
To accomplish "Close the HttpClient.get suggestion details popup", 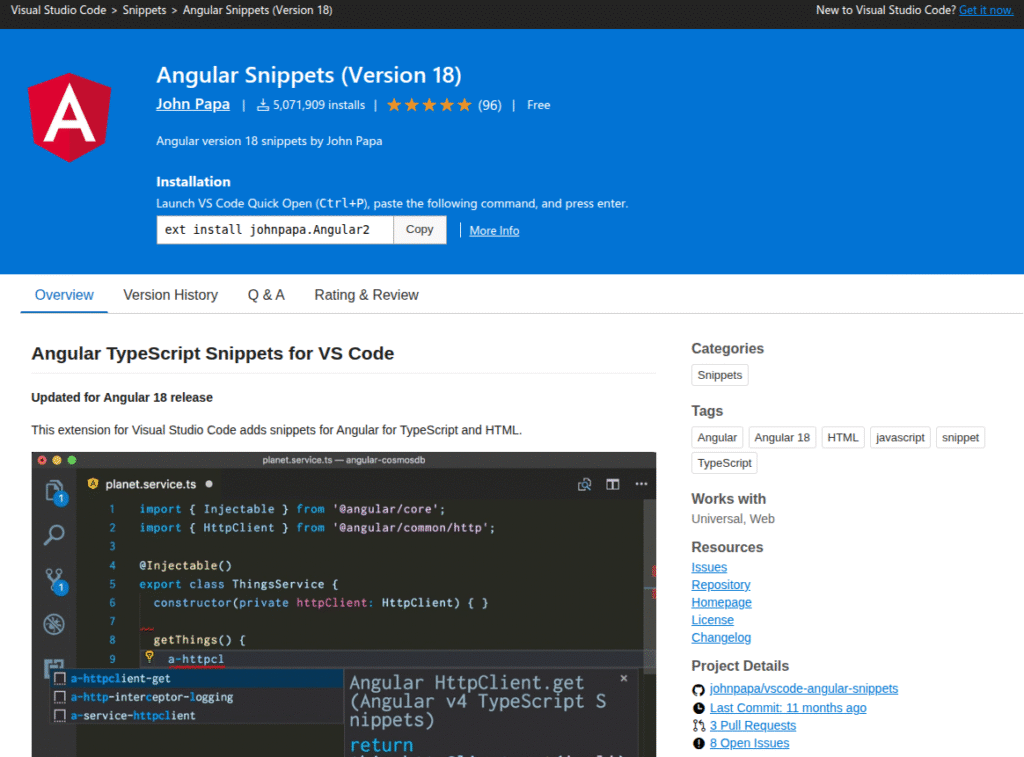I will (x=624, y=679).
